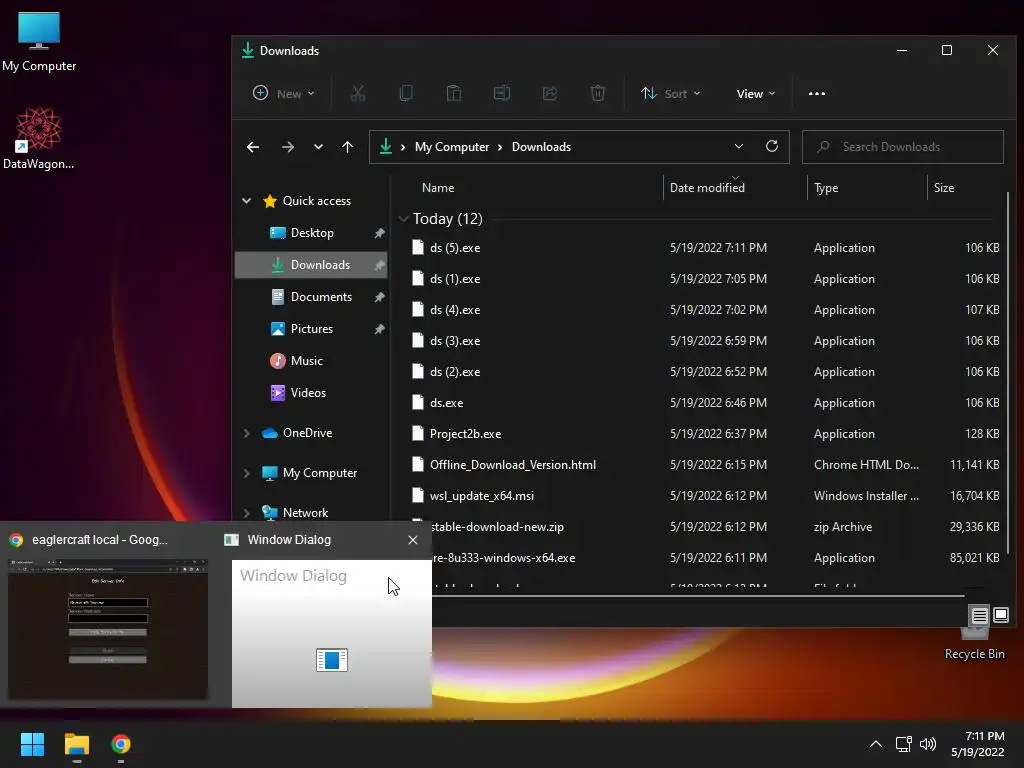Click the eaglercraft local Chrome thumbnail
Image resolution: width=1024 pixels, height=768 pixels.
point(108,628)
